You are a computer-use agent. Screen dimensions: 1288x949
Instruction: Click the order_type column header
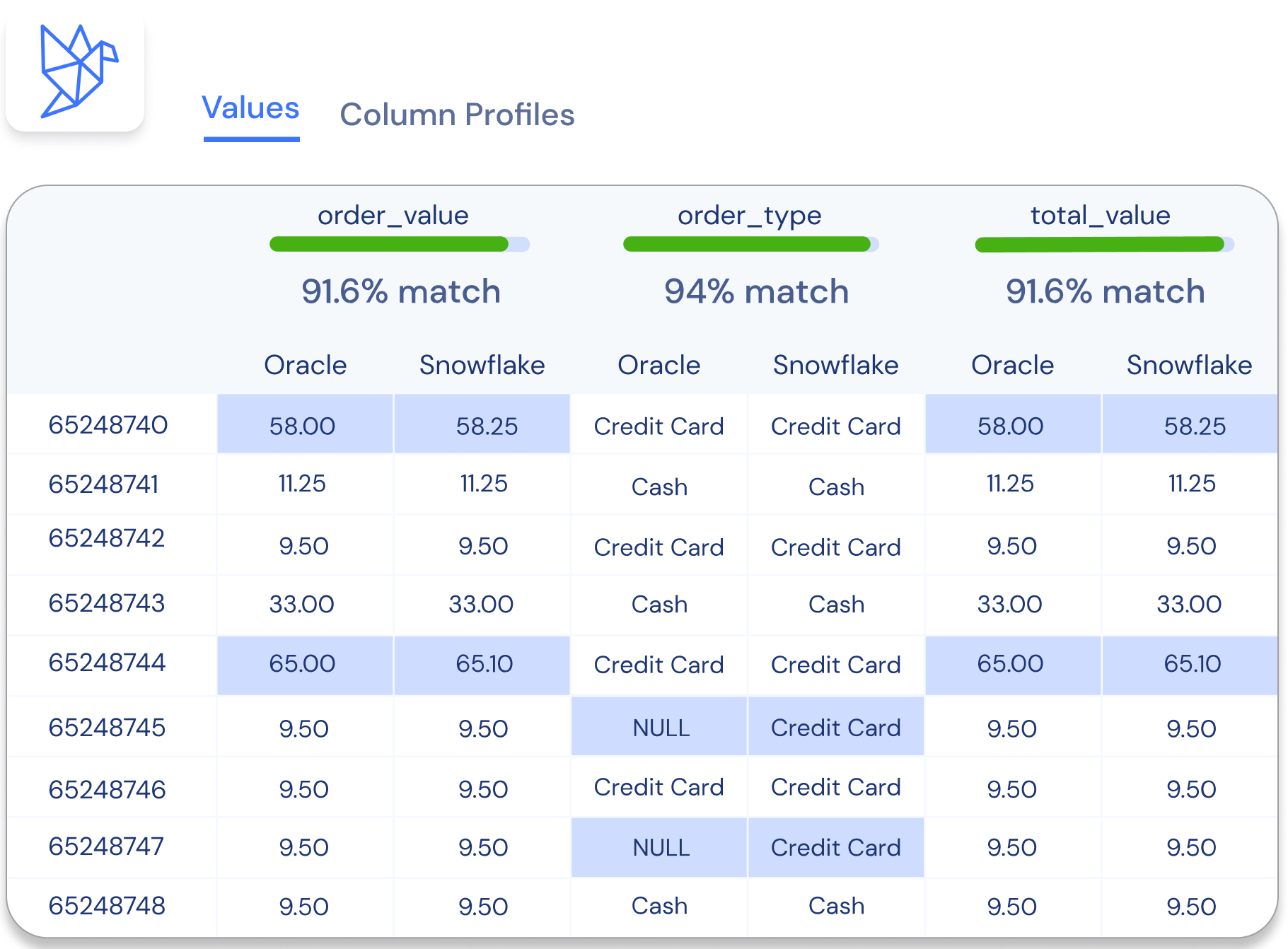(749, 215)
